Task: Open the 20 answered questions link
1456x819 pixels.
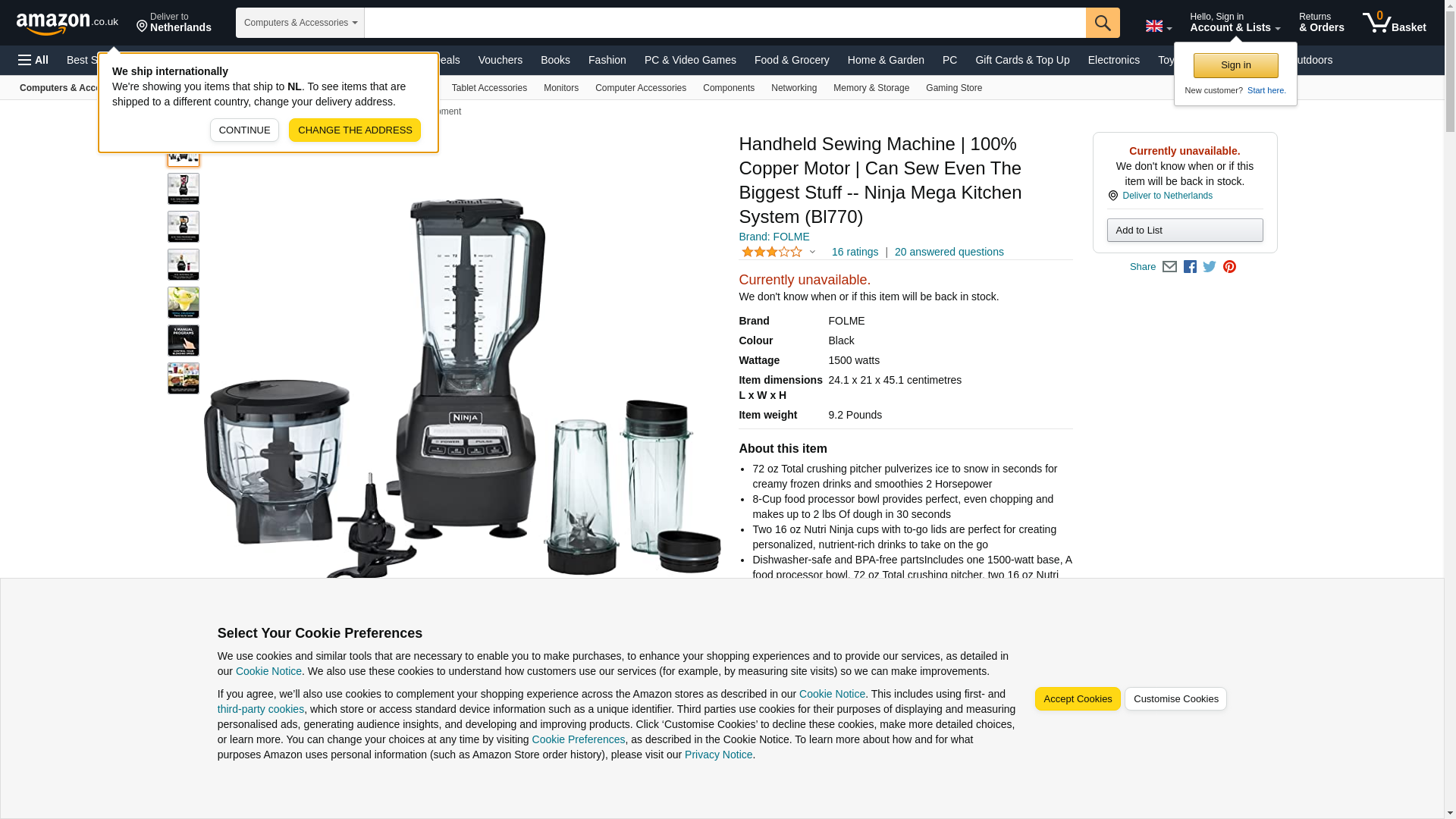Action: [x=949, y=252]
